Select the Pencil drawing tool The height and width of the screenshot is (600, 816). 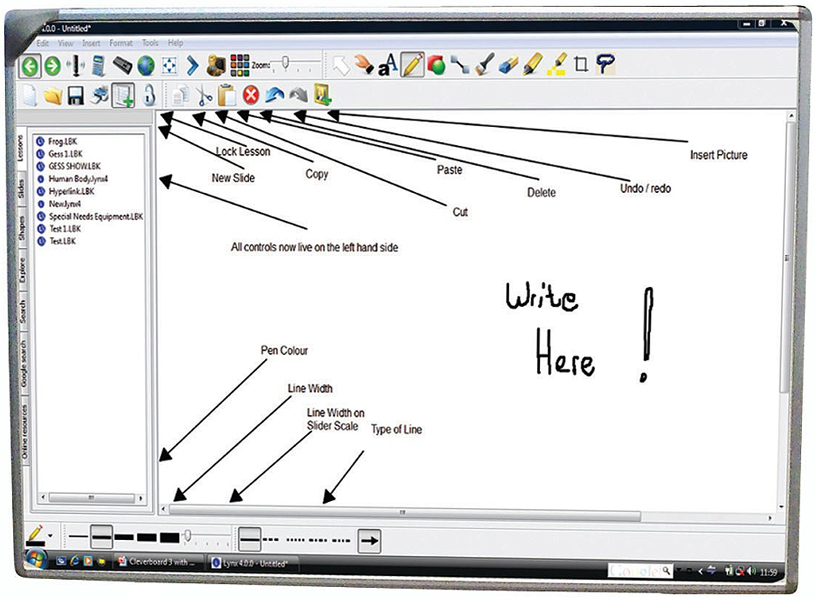[413, 66]
